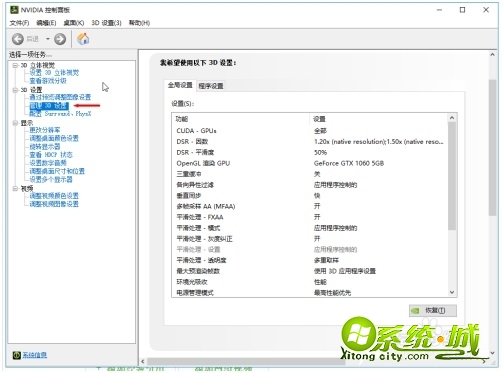Click main panel horizontal scroll-left arrow
Image resolution: width=504 pixels, height=373 pixels.
coord(143,361)
